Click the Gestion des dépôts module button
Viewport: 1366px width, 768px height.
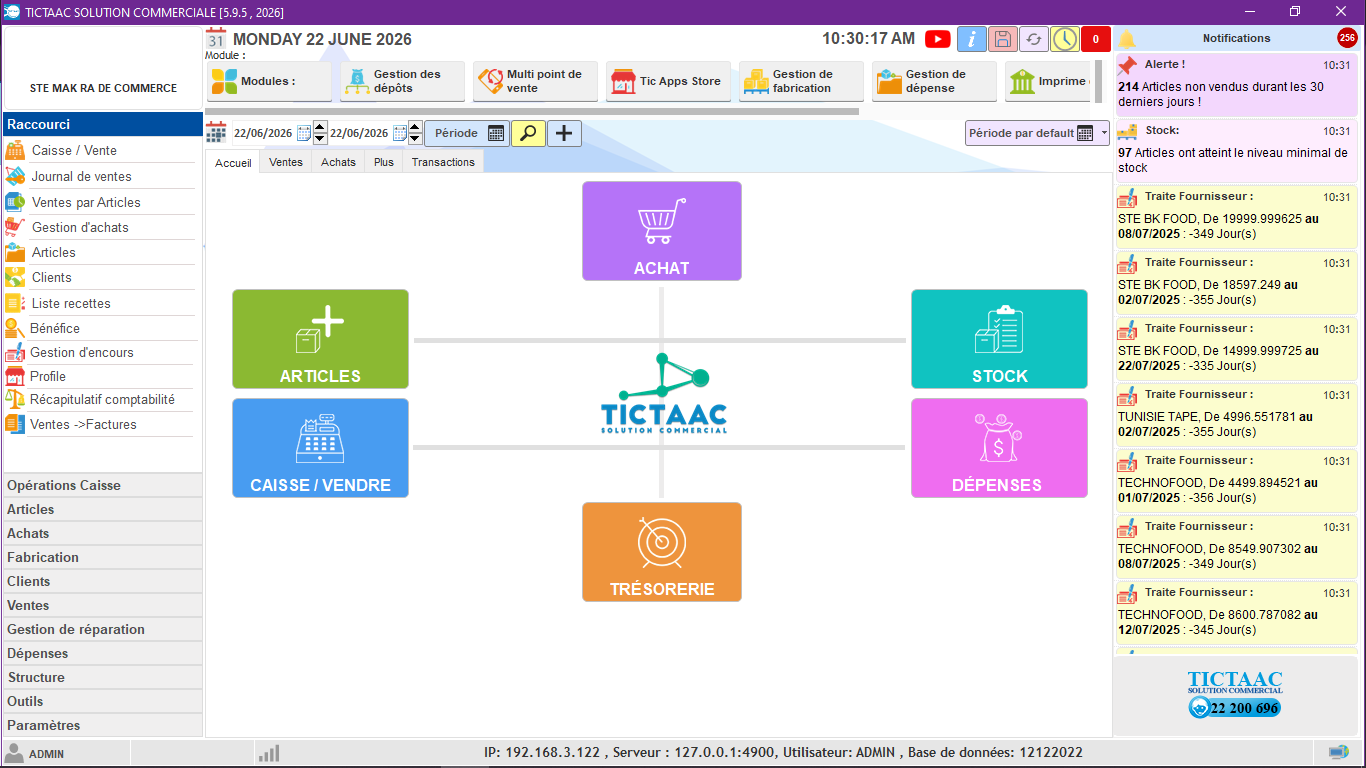click(402, 82)
